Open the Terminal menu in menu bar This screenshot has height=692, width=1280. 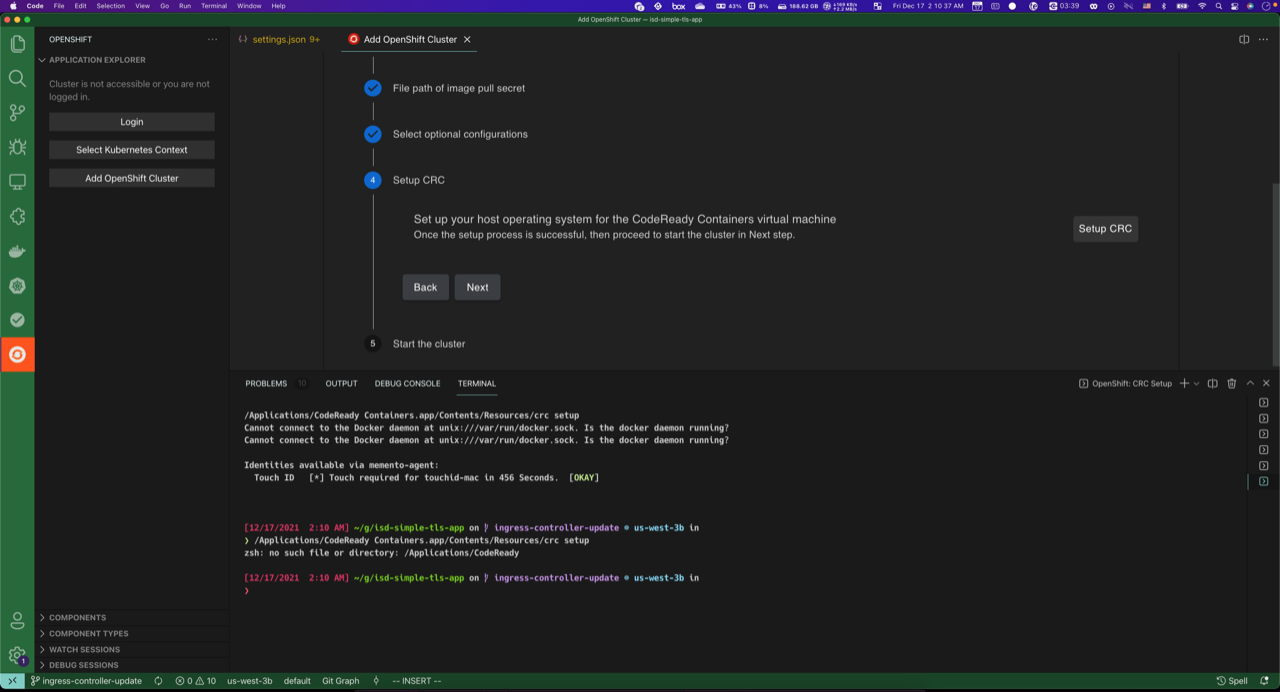[x=214, y=6]
